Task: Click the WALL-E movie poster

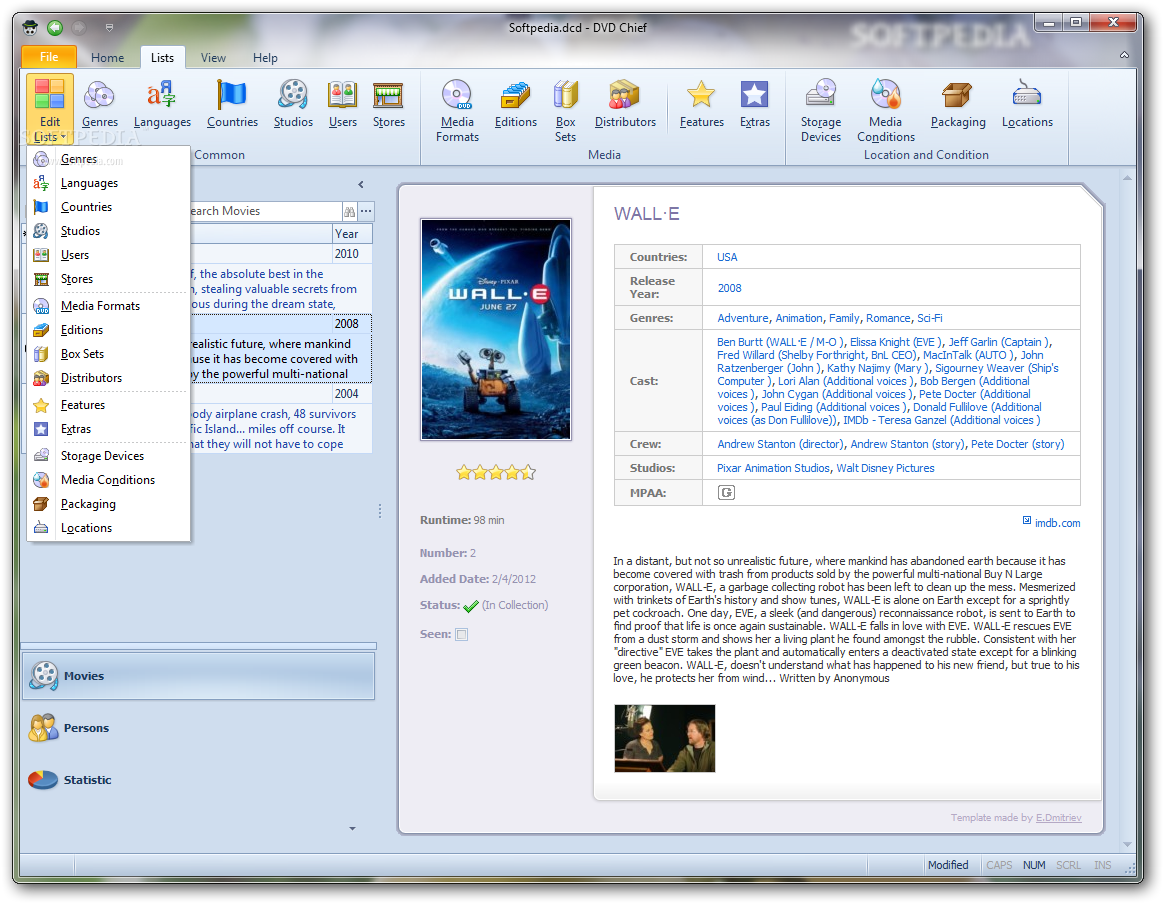Action: pyautogui.click(x=496, y=329)
